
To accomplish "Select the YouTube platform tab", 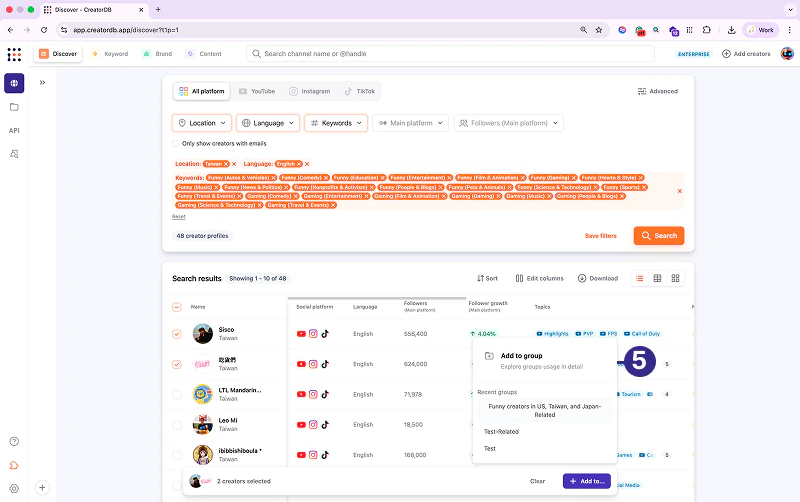I will point(257,91).
